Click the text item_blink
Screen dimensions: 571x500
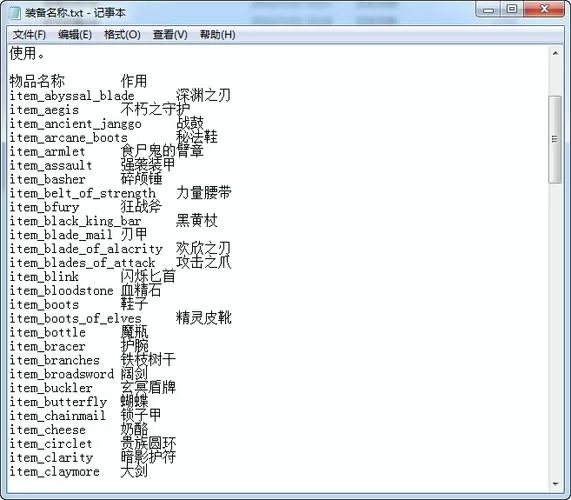44,277
